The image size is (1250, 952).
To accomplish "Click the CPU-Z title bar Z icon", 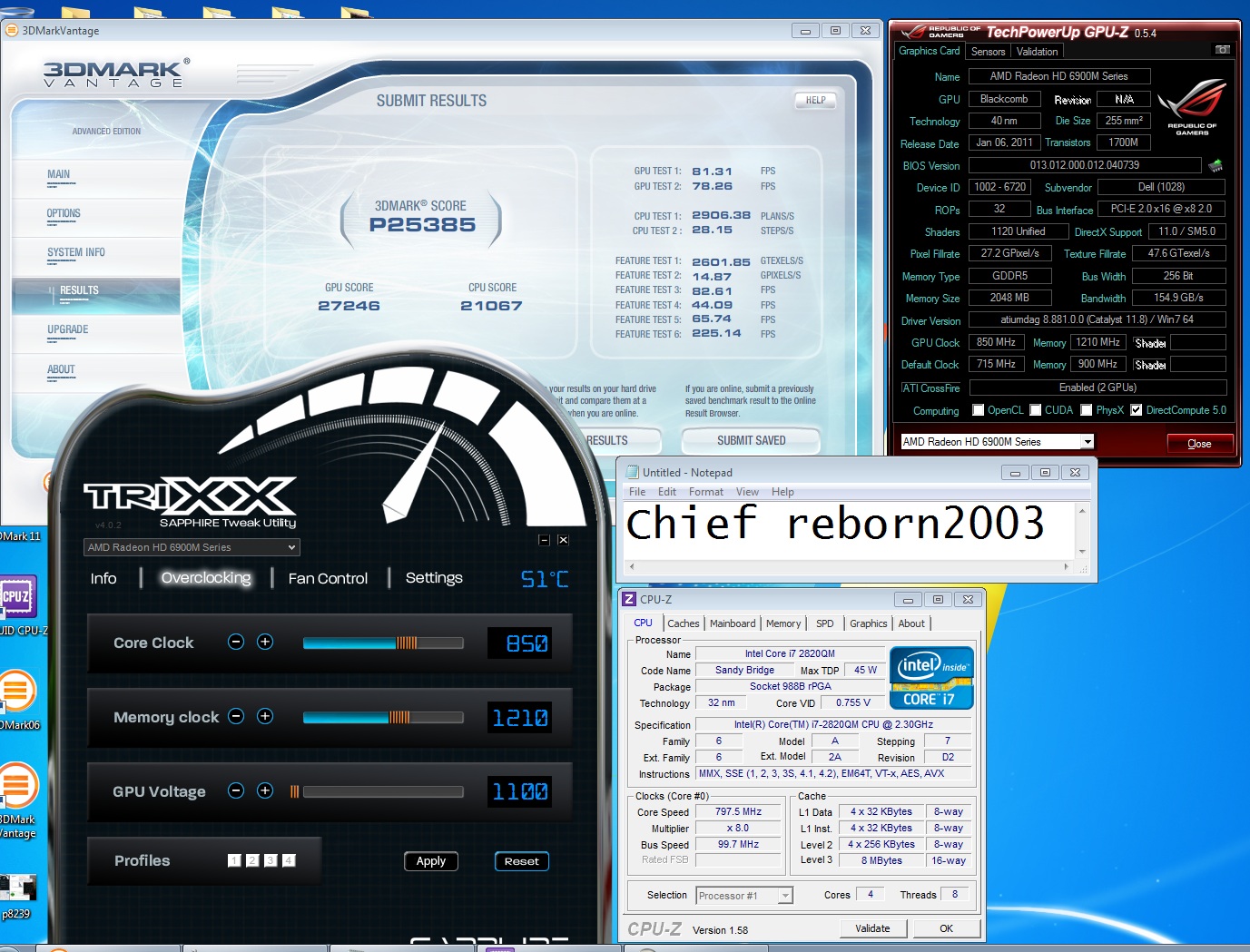I will click(x=629, y=599).
